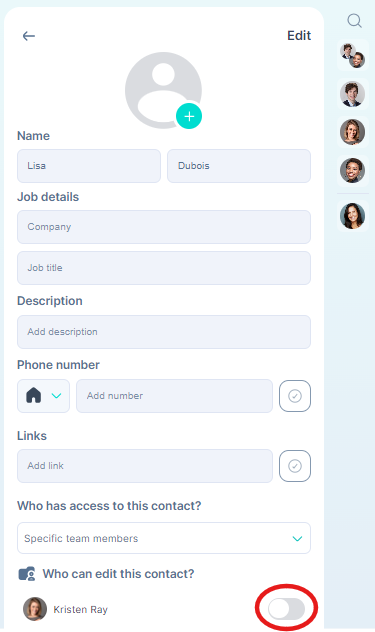The width and height of the screenshot is (375, 632).
Task: Click the Edit button at the top
Action: pyautogui.click(x=299, y=36)
